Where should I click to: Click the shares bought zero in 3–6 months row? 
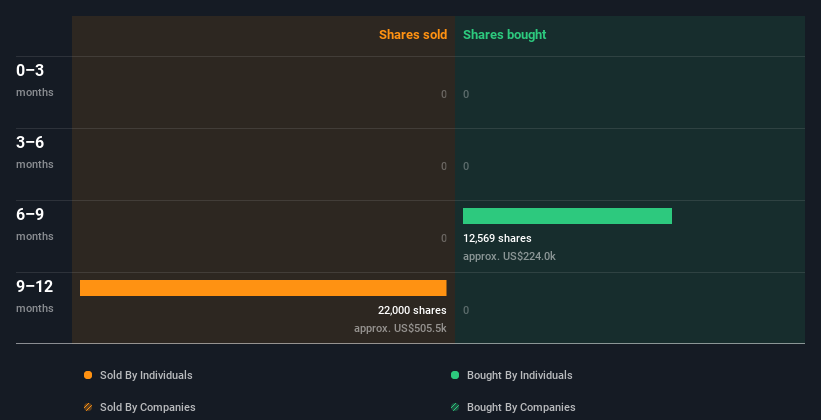coord(466,166)
